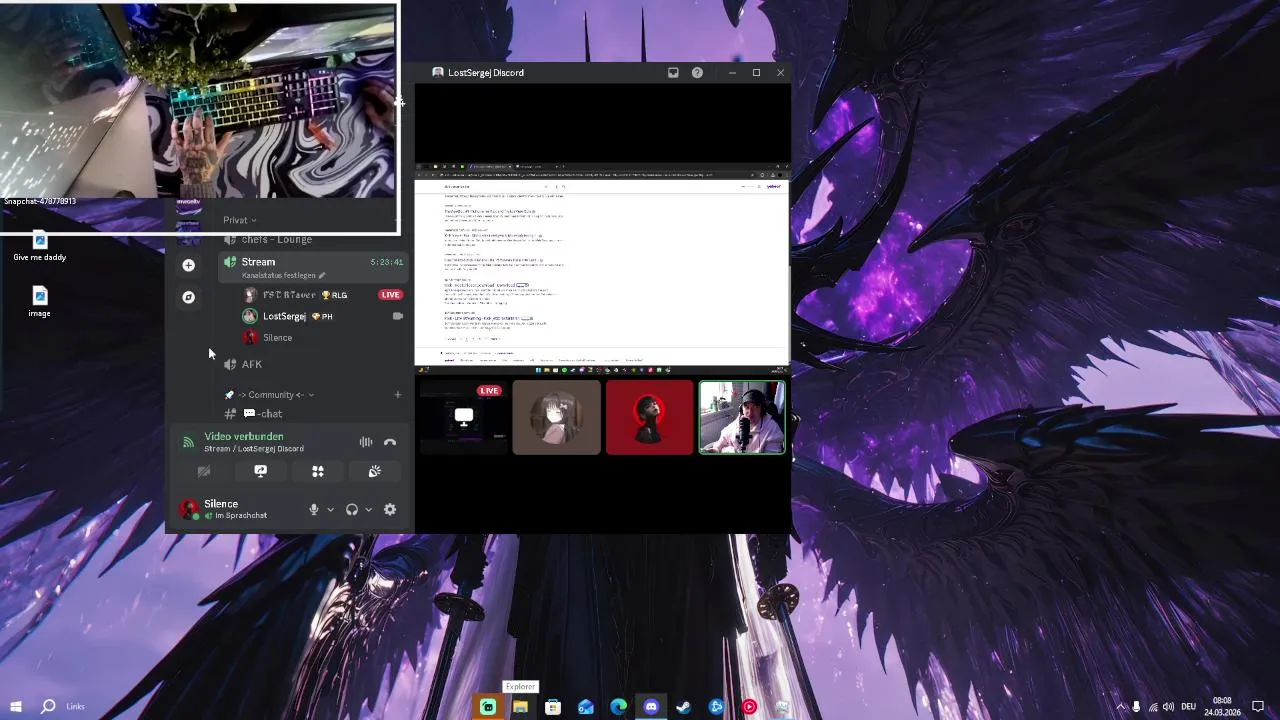Viewport: 1280px width, 720px height.
Task: Open Outlook from taskbar
Action: 586,707
